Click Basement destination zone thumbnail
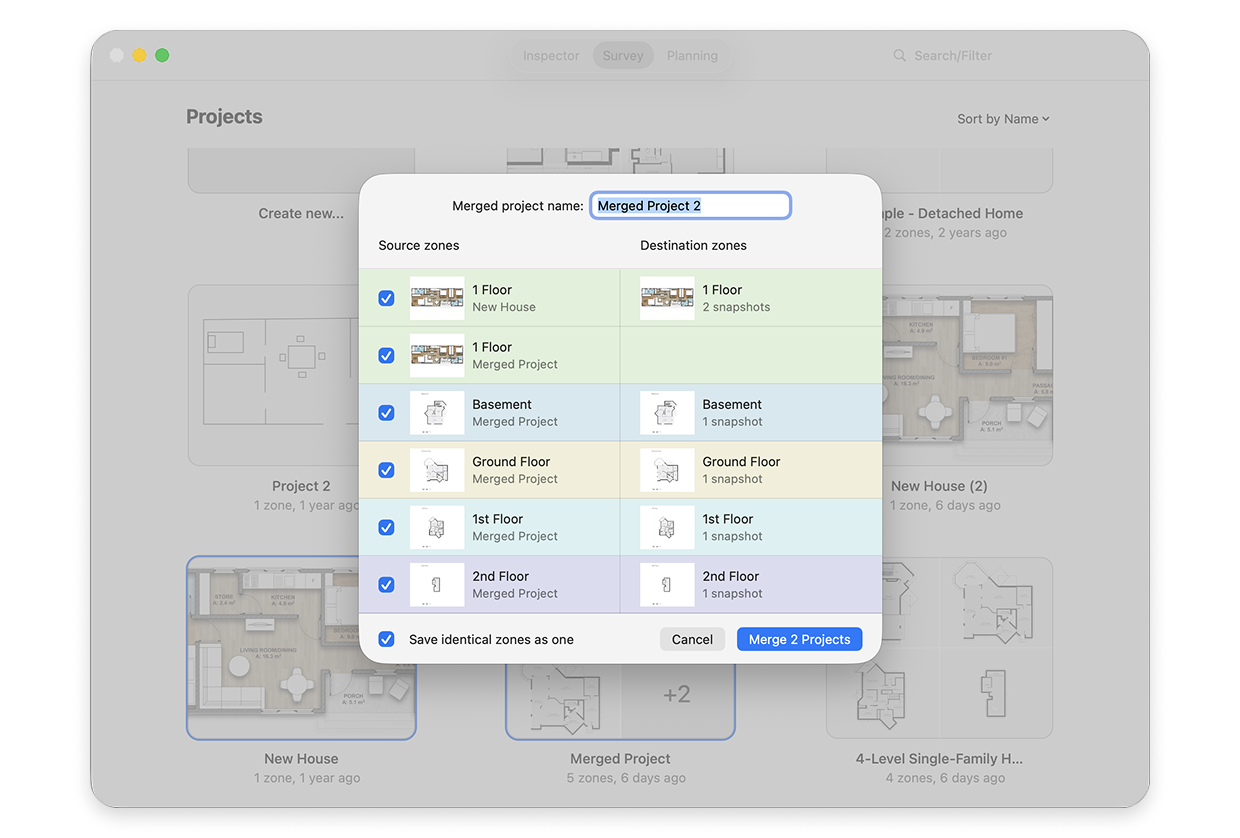This screenshot has width=1240, height=838. tap(667, 413)
